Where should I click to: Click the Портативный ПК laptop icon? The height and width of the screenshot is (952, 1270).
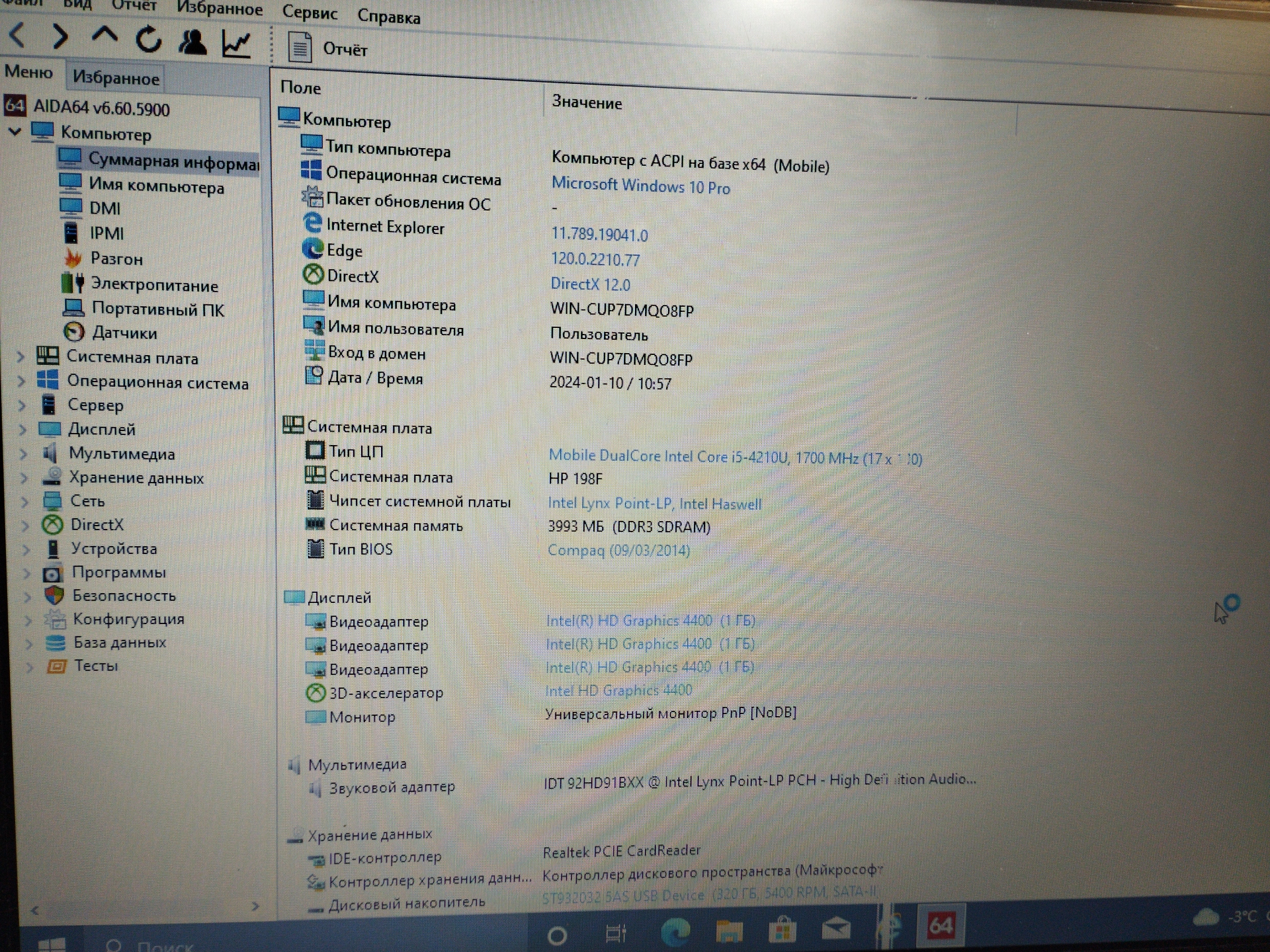pyautogui.click(x=73, y=307)
